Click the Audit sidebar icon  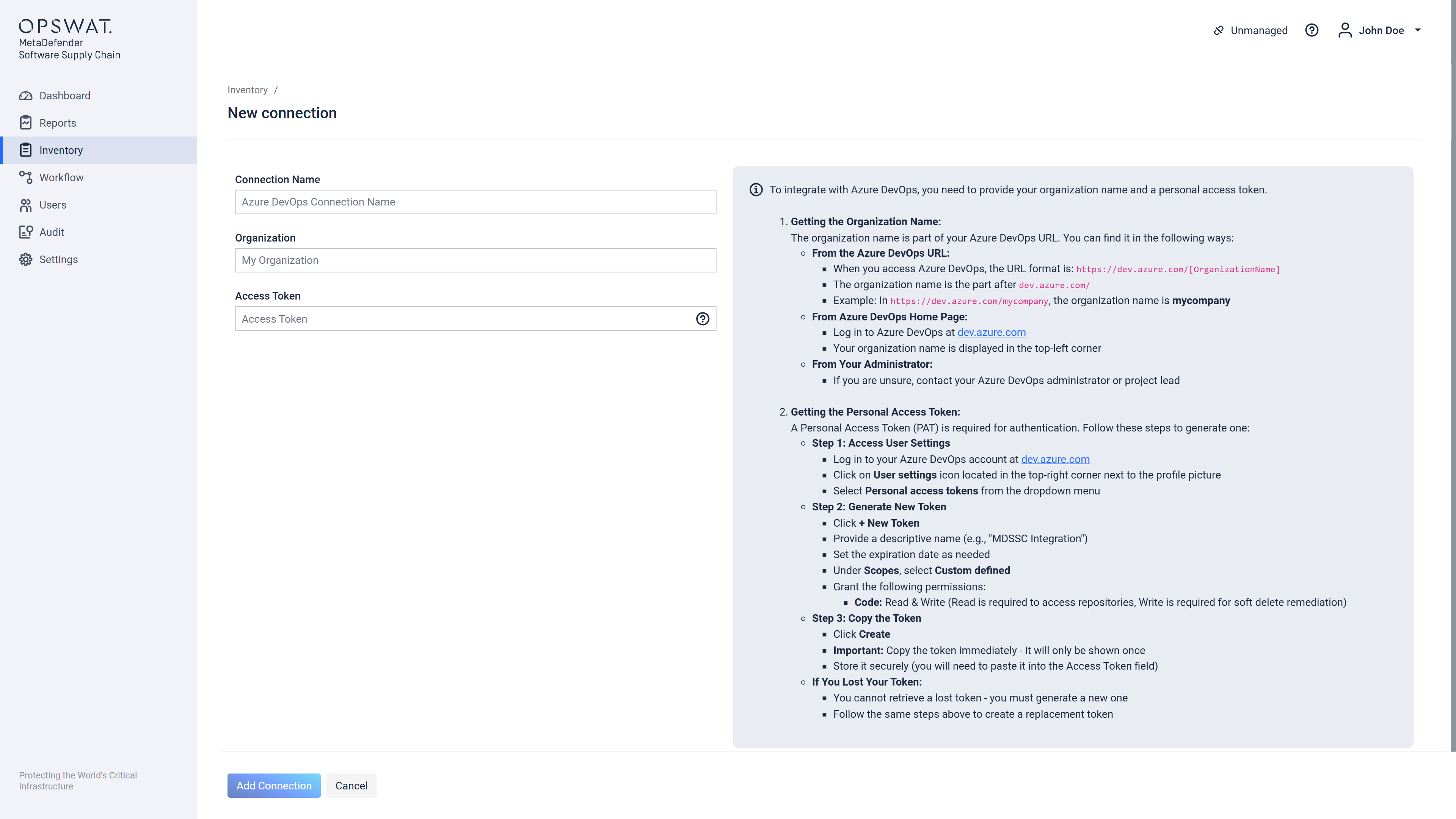(x=25, y=232)
